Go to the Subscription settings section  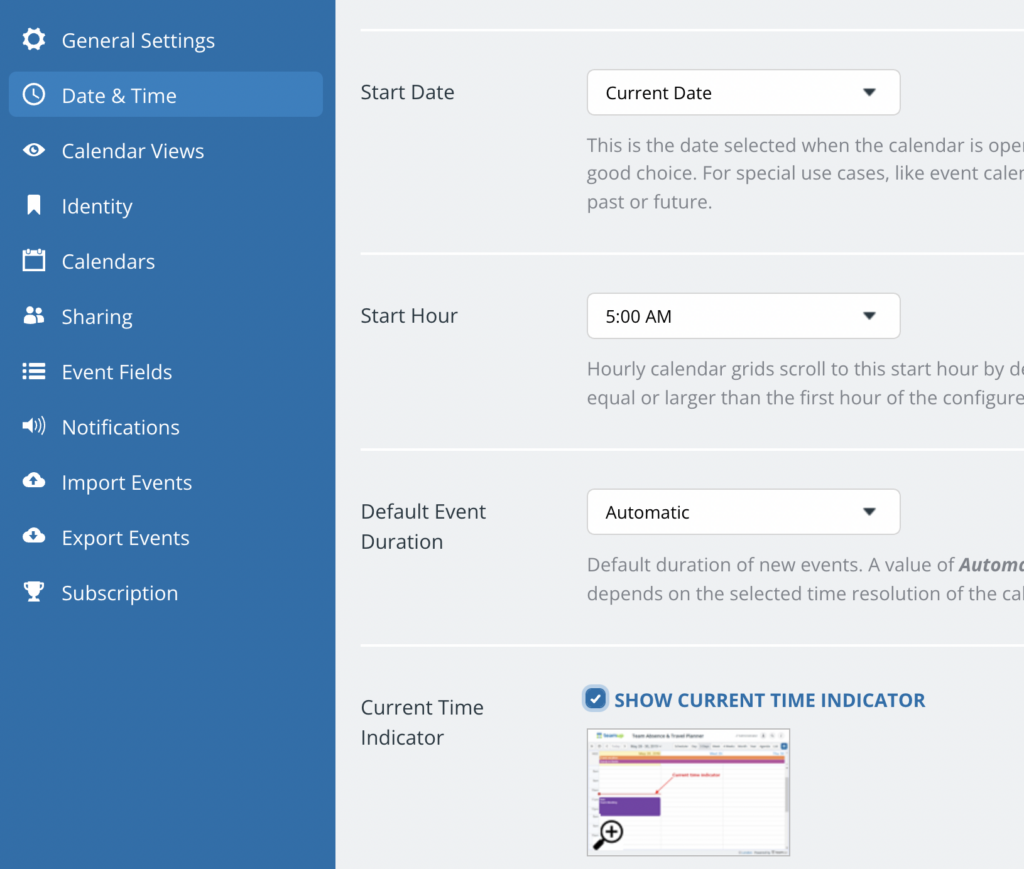119,593
